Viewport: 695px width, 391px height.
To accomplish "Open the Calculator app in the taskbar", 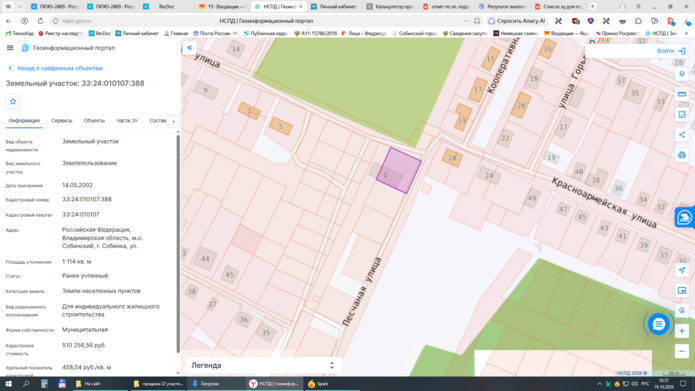I will coord(44,384).
